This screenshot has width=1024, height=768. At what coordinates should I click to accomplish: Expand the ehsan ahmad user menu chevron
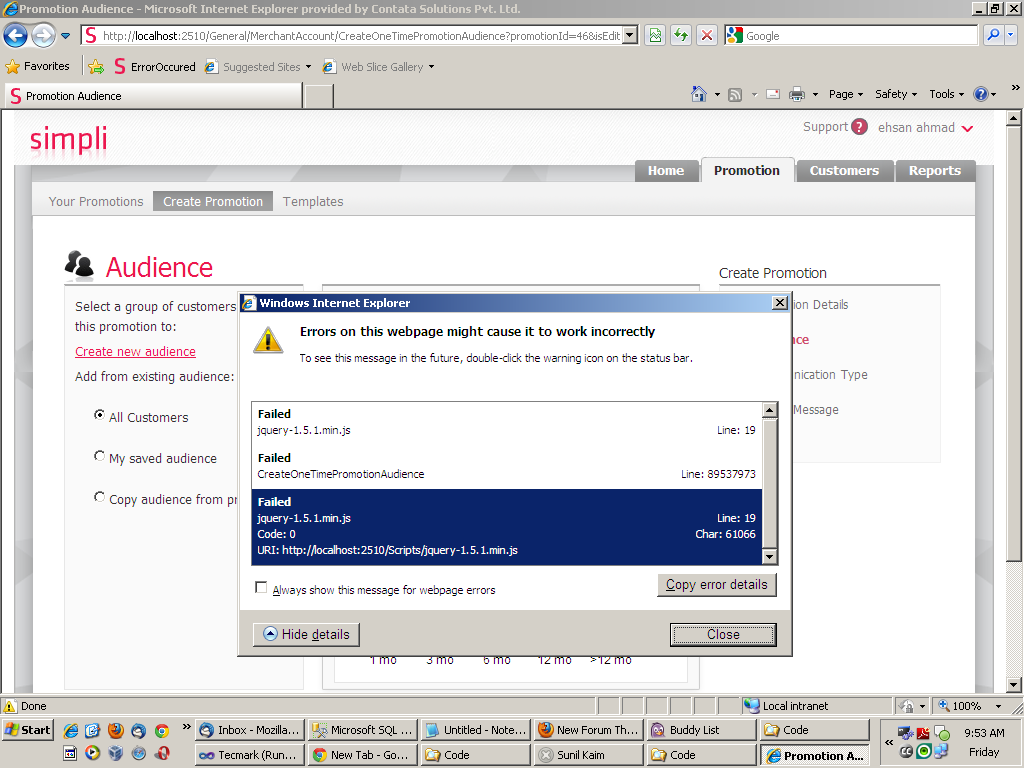pyautogui.click(x=968, y=128)
